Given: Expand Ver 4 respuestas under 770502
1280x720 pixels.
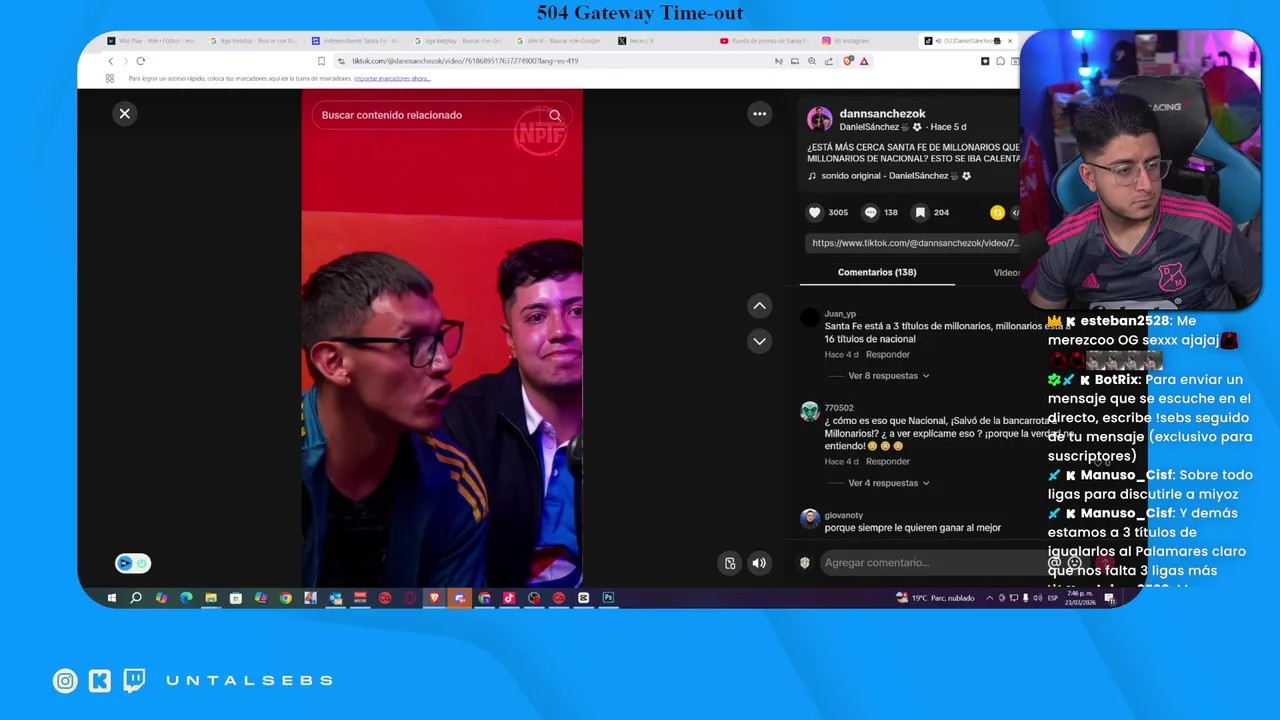Looking at the screenshot, I should click(888, 483).
